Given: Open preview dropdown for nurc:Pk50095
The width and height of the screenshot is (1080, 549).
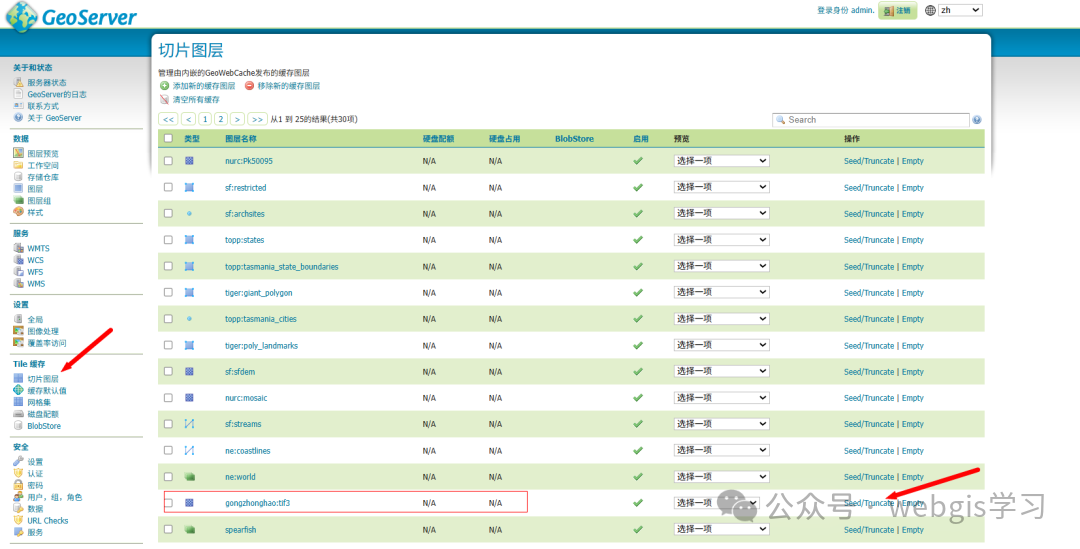Looking at the screenshot, I should 721,160.
